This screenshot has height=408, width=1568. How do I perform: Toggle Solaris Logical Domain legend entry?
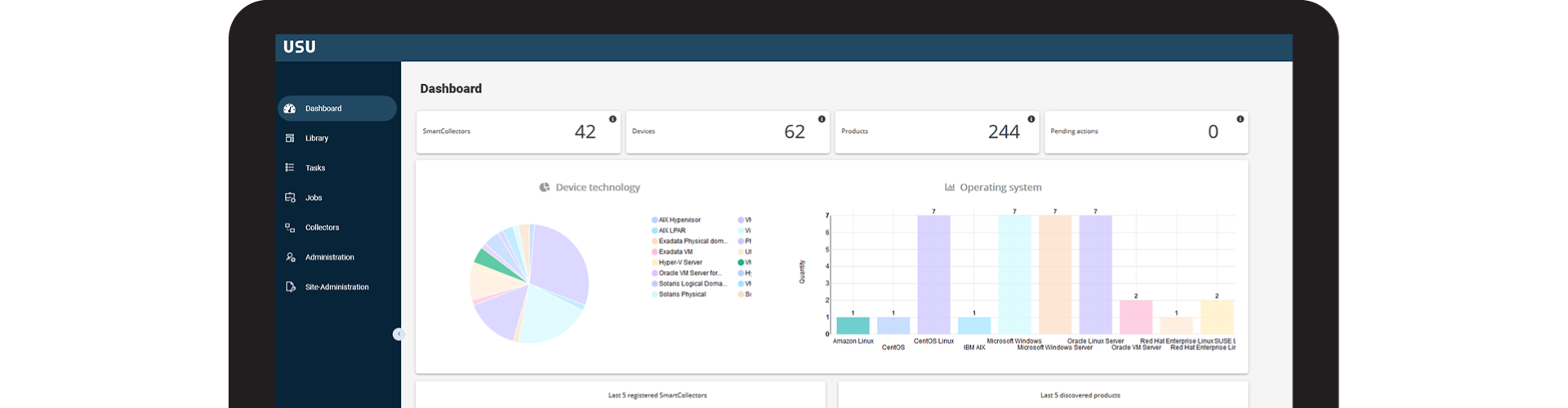coord(690,284)
